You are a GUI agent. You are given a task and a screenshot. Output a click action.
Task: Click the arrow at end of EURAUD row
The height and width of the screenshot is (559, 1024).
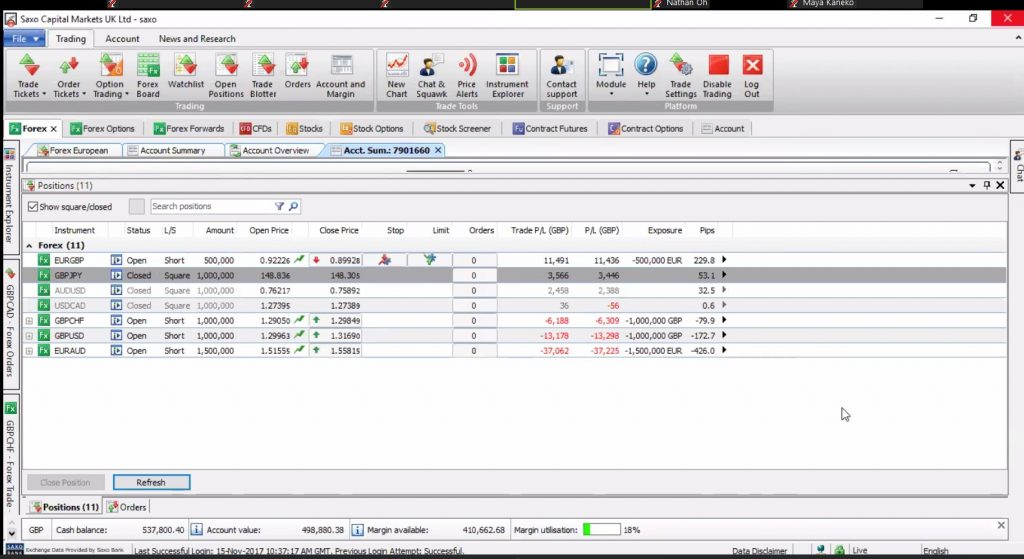click(x=724, y=351)
